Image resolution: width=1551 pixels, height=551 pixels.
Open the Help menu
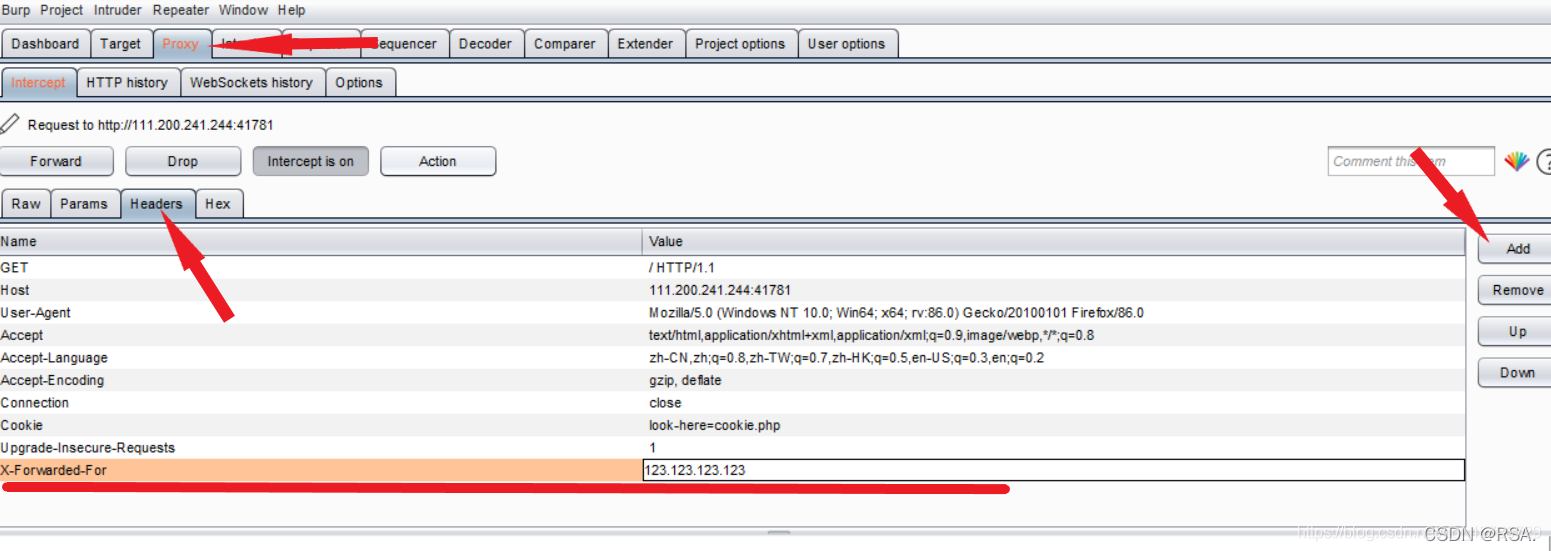click(291, 10)
